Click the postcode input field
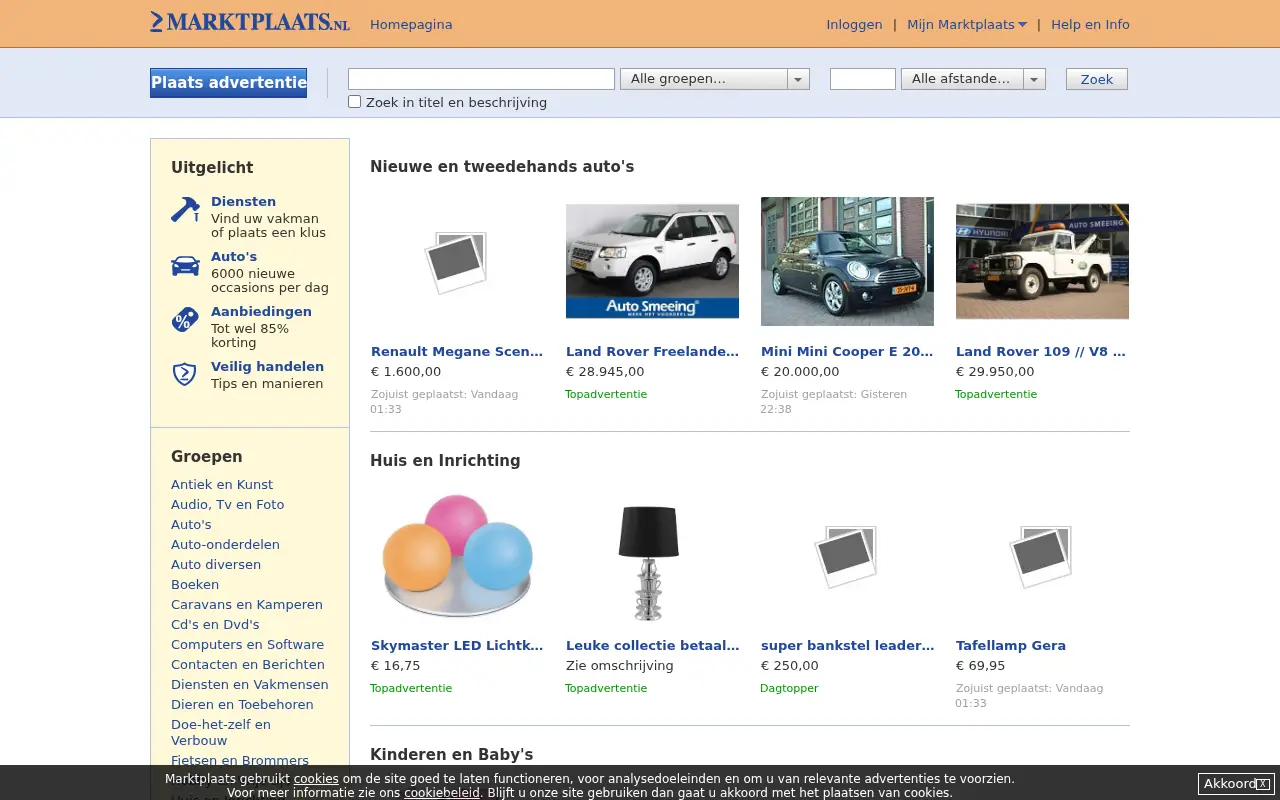The width and height of the screenshot is (1280, 800). tap(863, 79)
